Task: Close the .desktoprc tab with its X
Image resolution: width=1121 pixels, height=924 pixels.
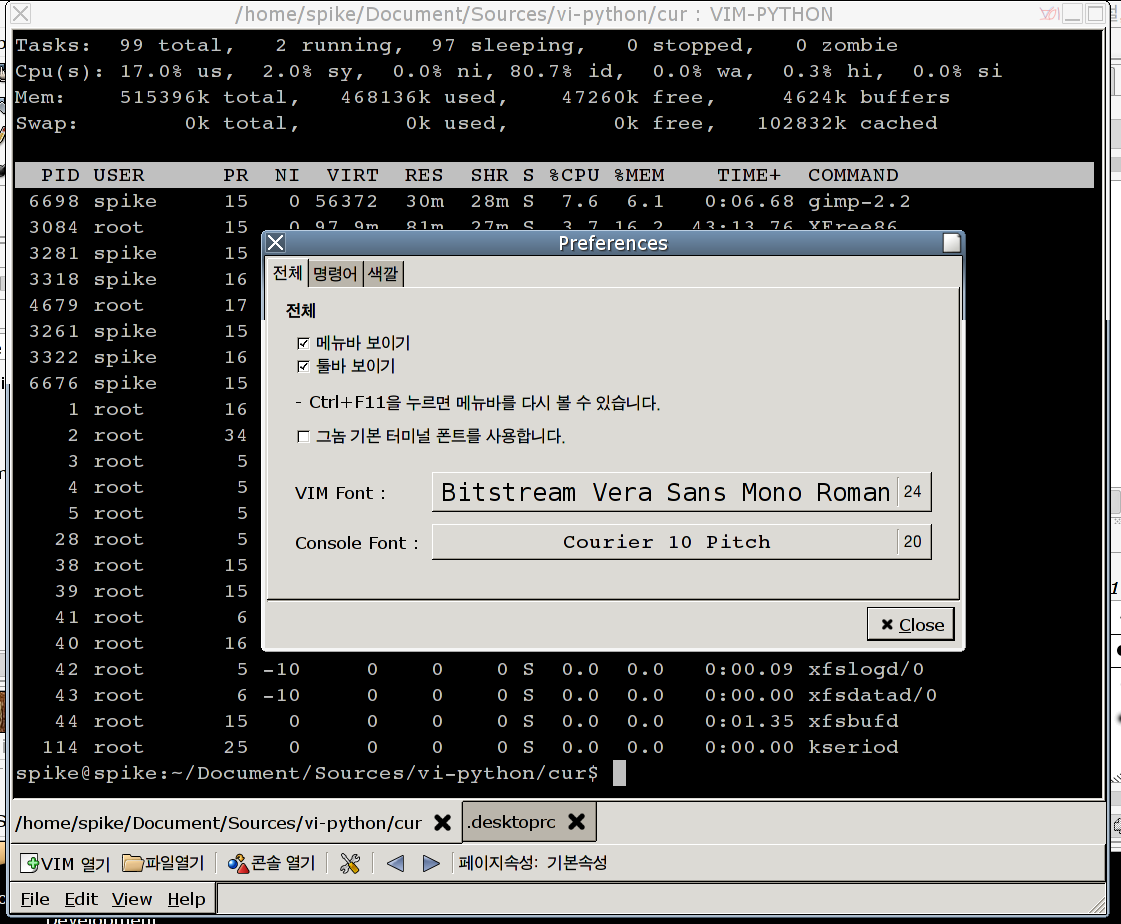Action: pos(576,822)
